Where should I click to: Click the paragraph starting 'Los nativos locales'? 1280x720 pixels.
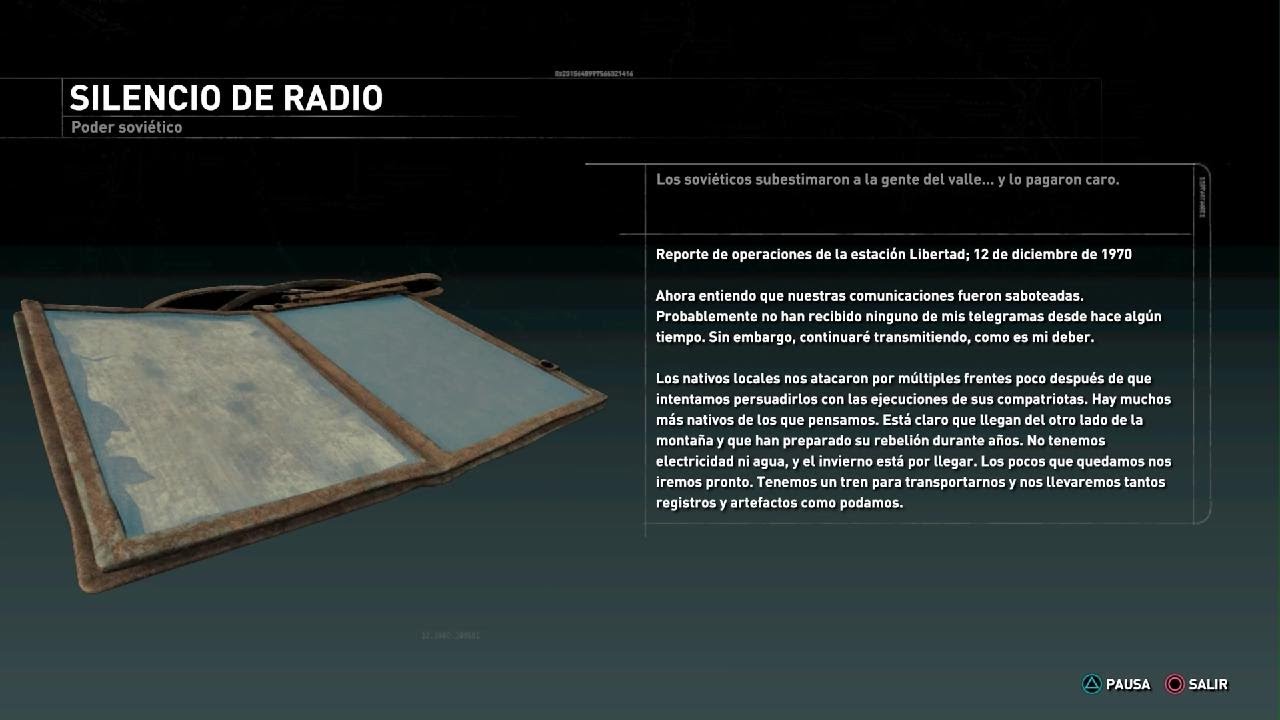click(913, 440)
